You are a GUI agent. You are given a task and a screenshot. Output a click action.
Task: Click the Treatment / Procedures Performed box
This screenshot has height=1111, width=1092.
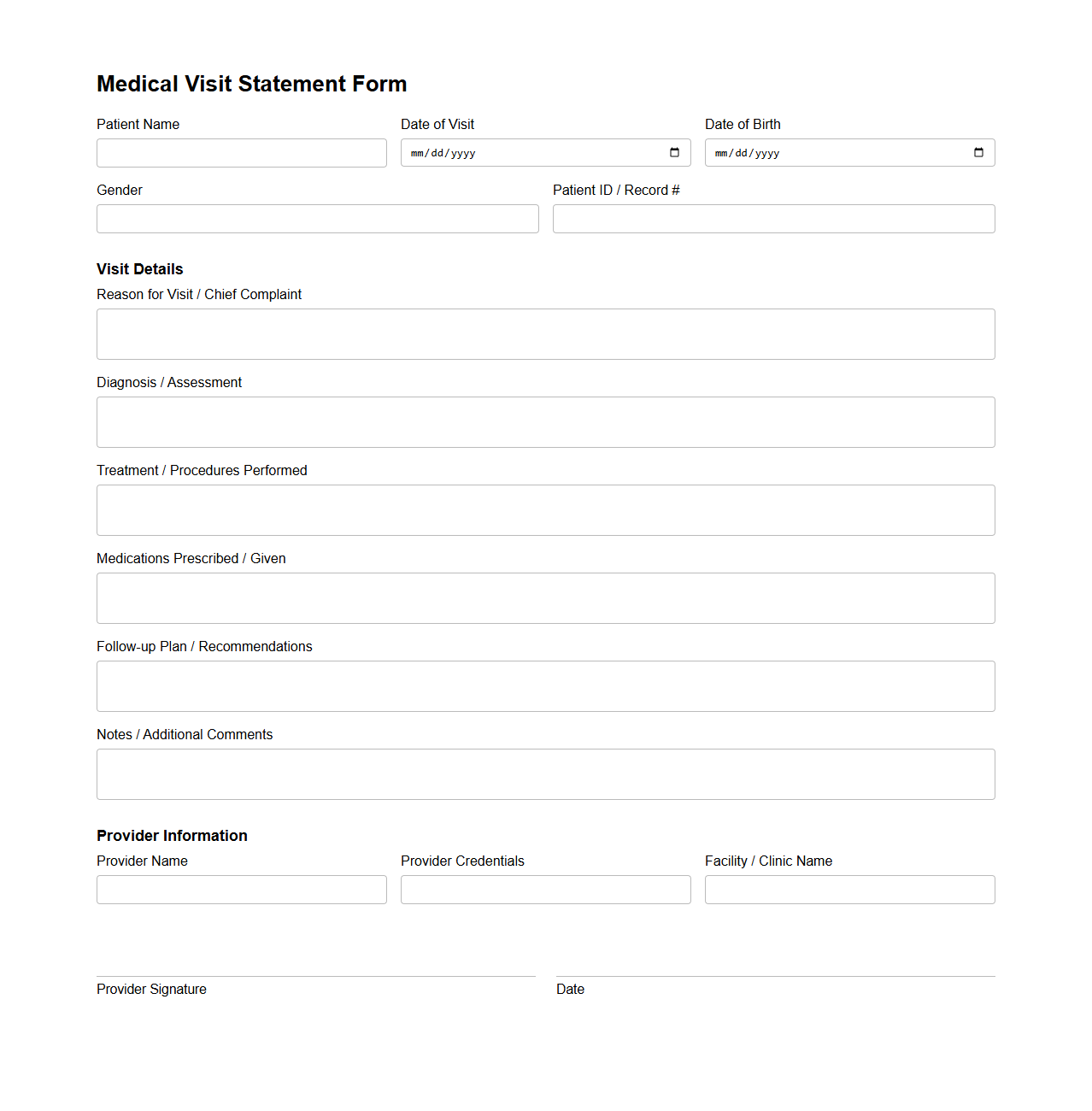(x=545, y=509)
